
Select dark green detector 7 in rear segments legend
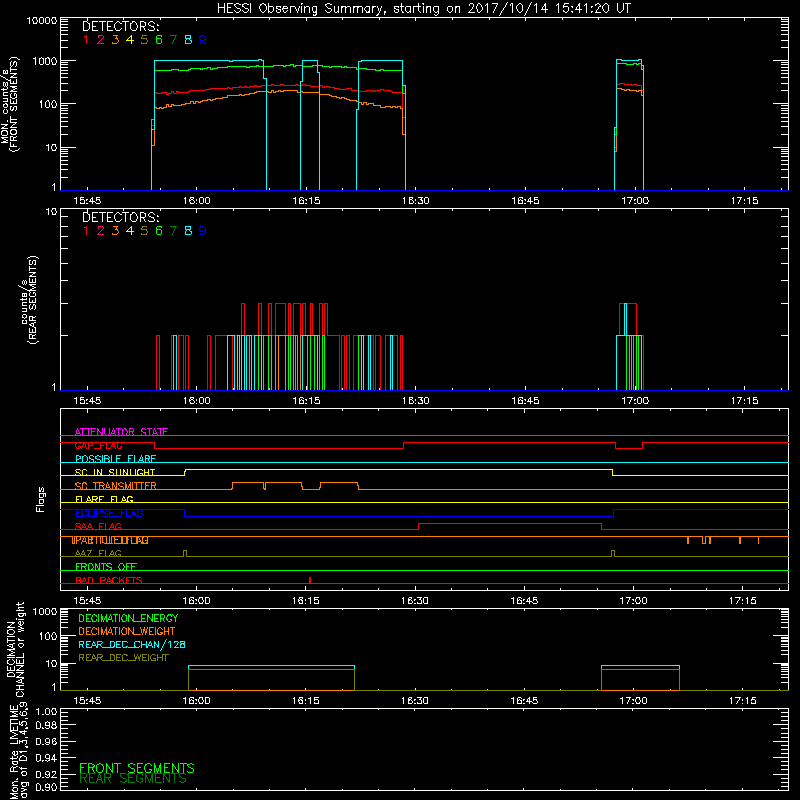(173, 231)
